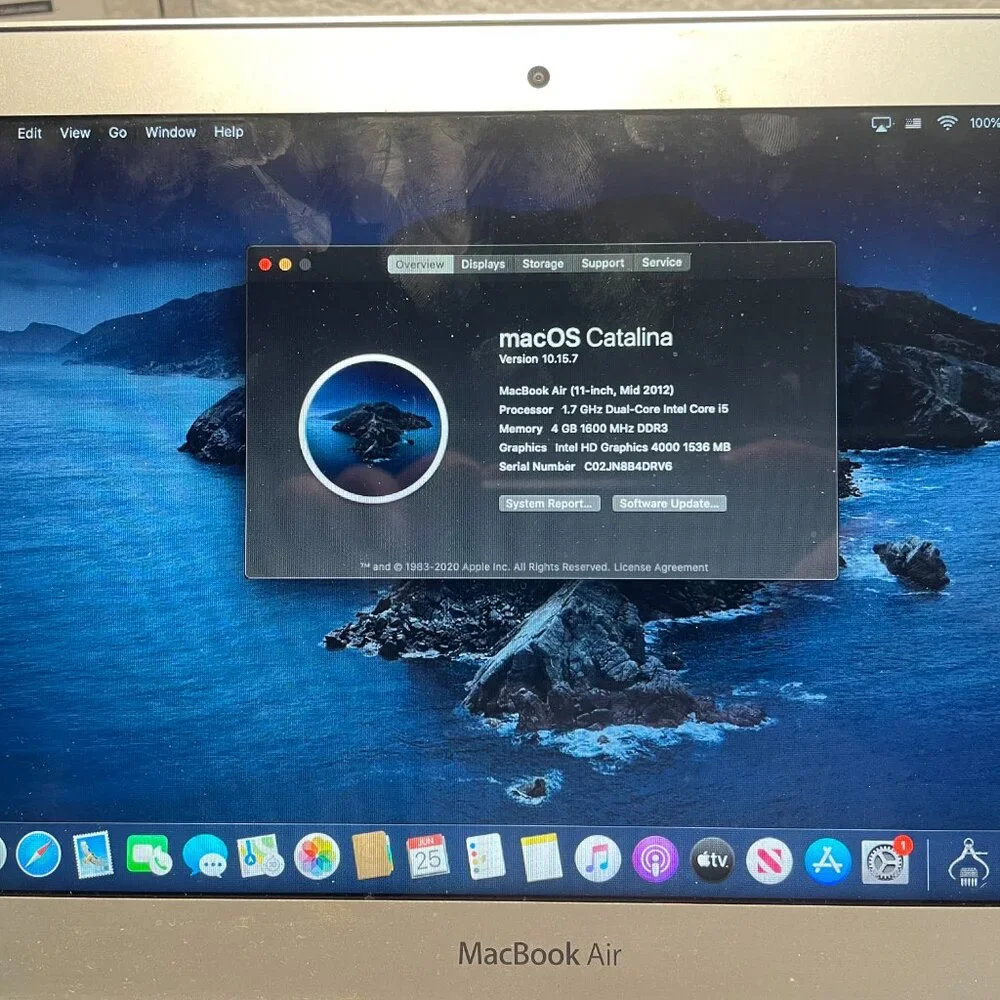Open the Photos app in Dock

point(317,857)
